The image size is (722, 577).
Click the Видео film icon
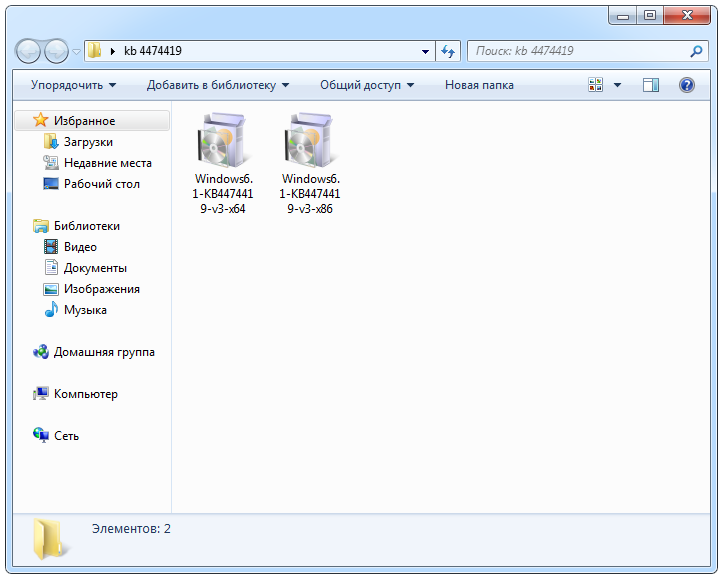click(51, 246)
